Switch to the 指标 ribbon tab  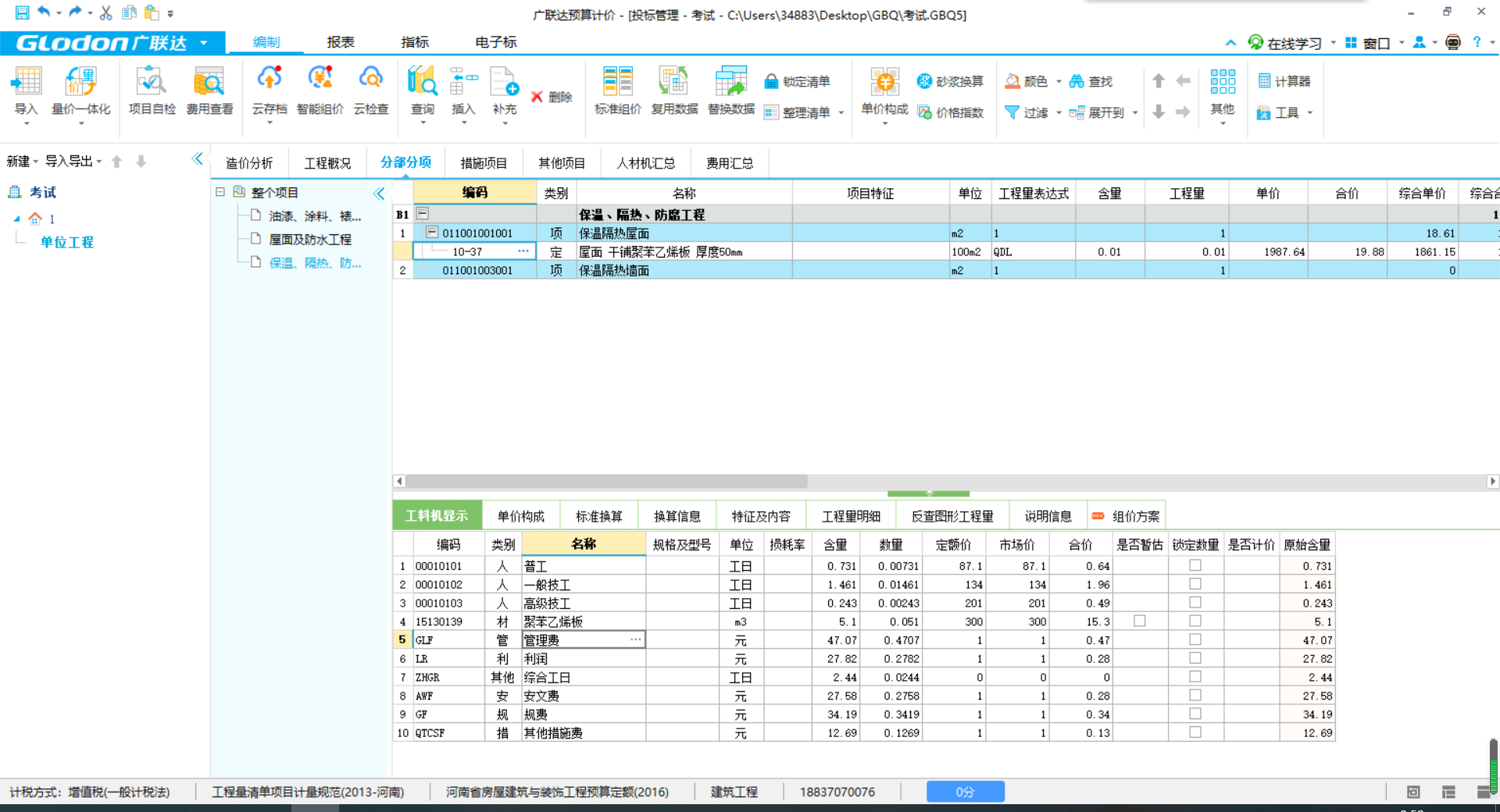click(415, 42)
